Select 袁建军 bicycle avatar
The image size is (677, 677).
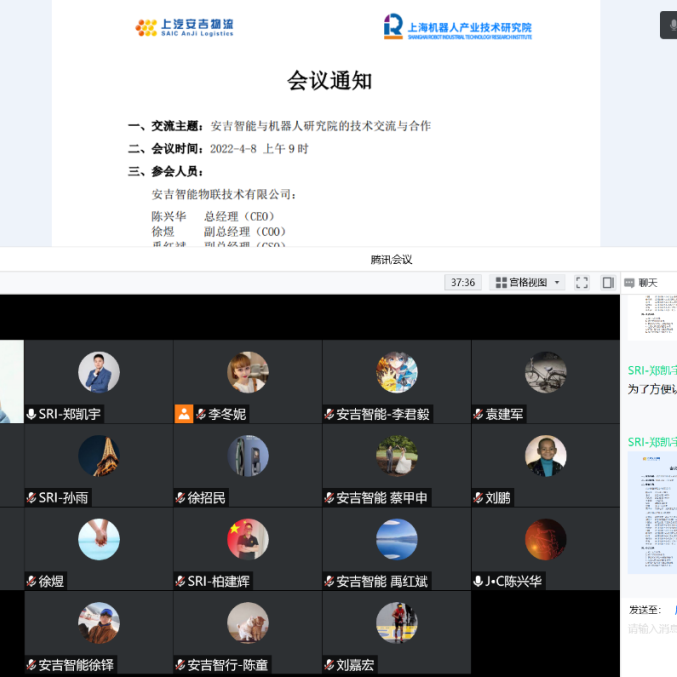pos(546,372)
